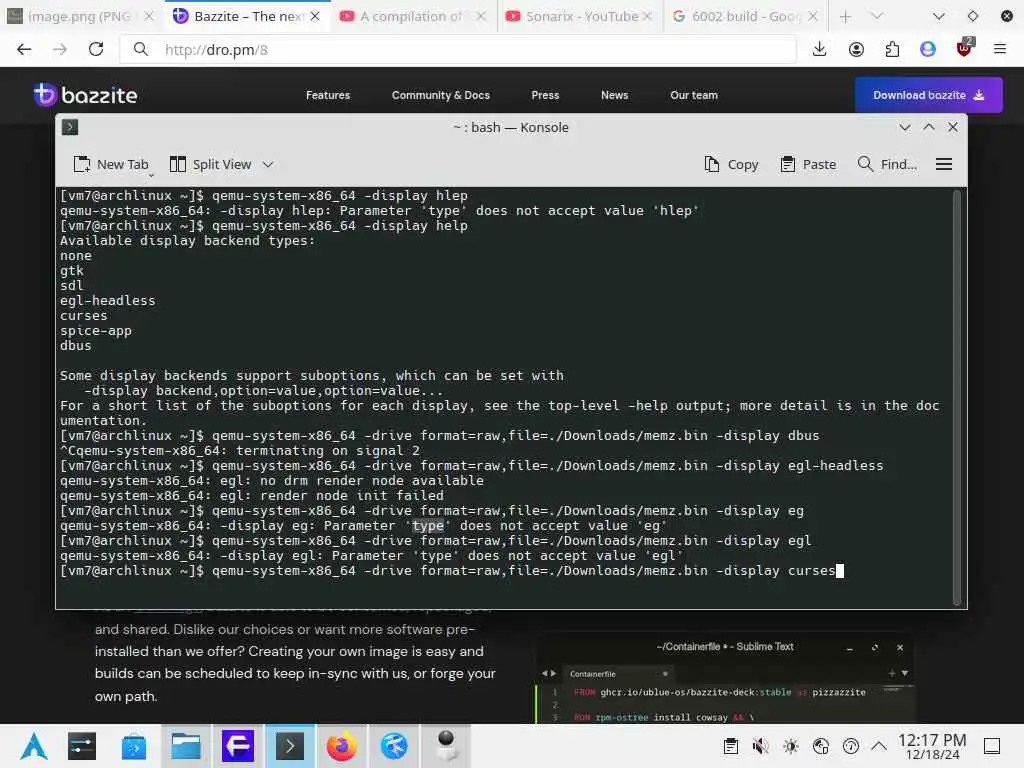
Task: Click the Konsole vertical scrollbar
Action: point(957,397)
